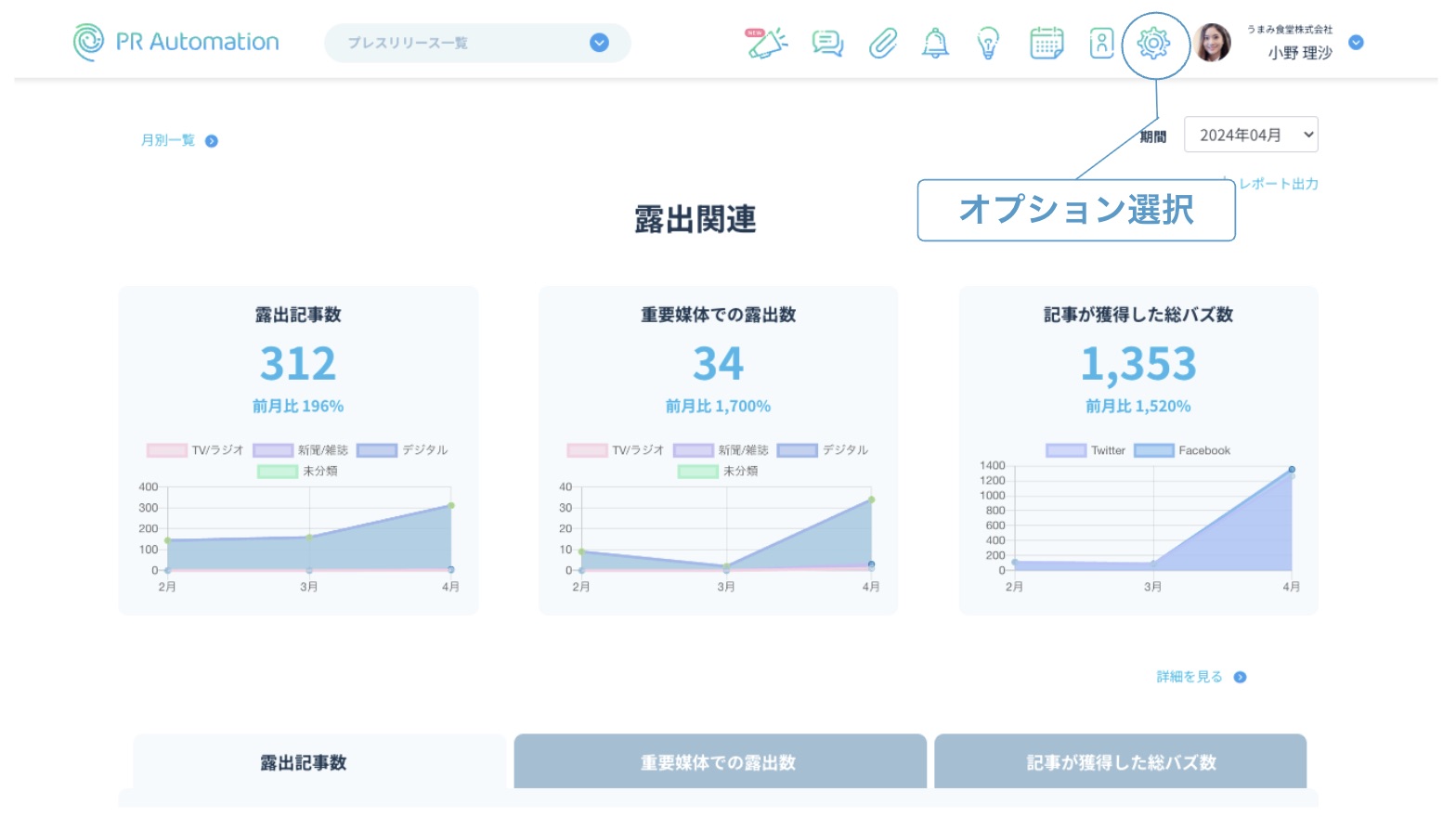Open the gear settings icon
The height and width of the screenshot is (817, 1456).
[x=1154, y=43]
